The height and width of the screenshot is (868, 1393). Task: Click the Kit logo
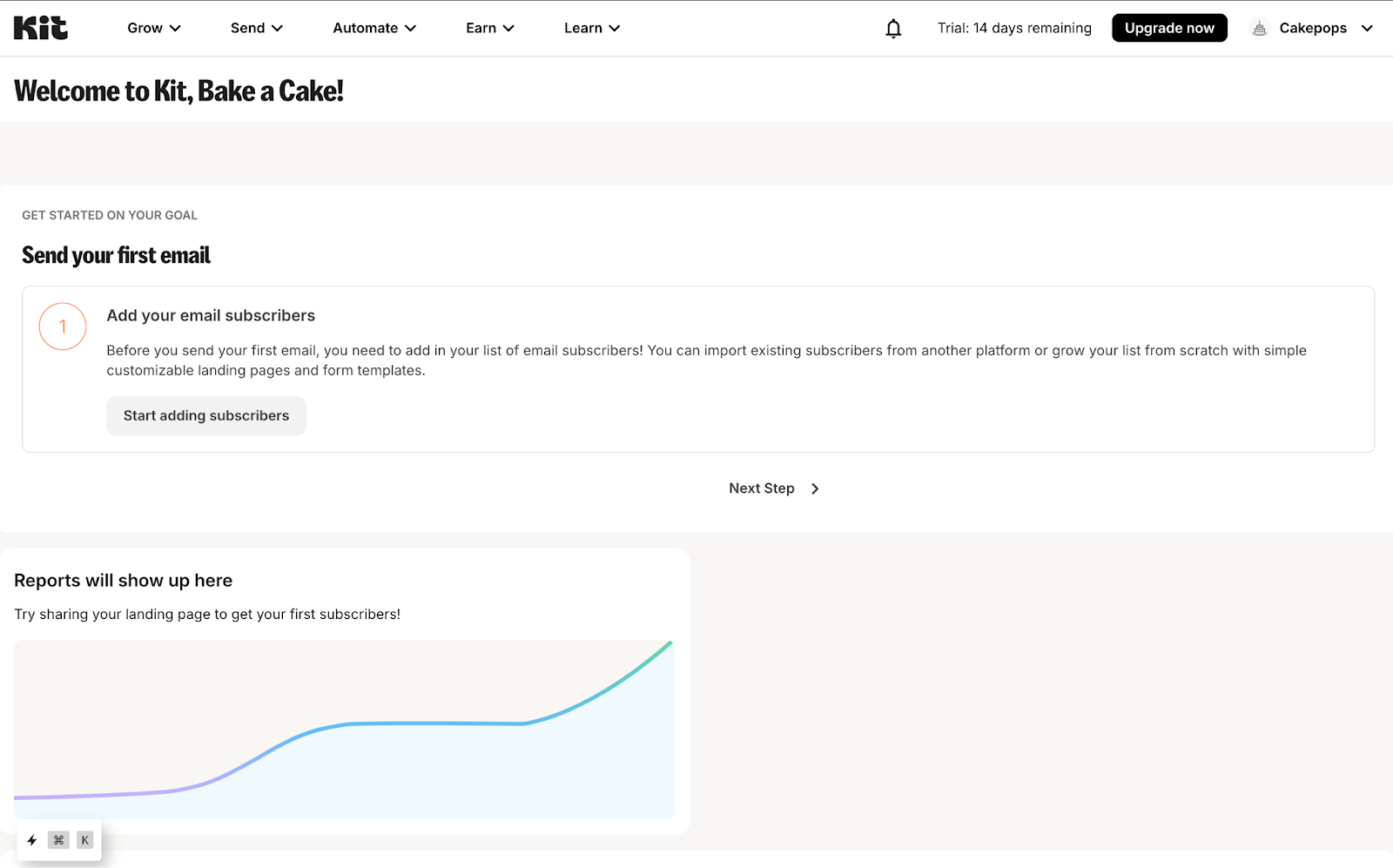(x=41, y=28)
